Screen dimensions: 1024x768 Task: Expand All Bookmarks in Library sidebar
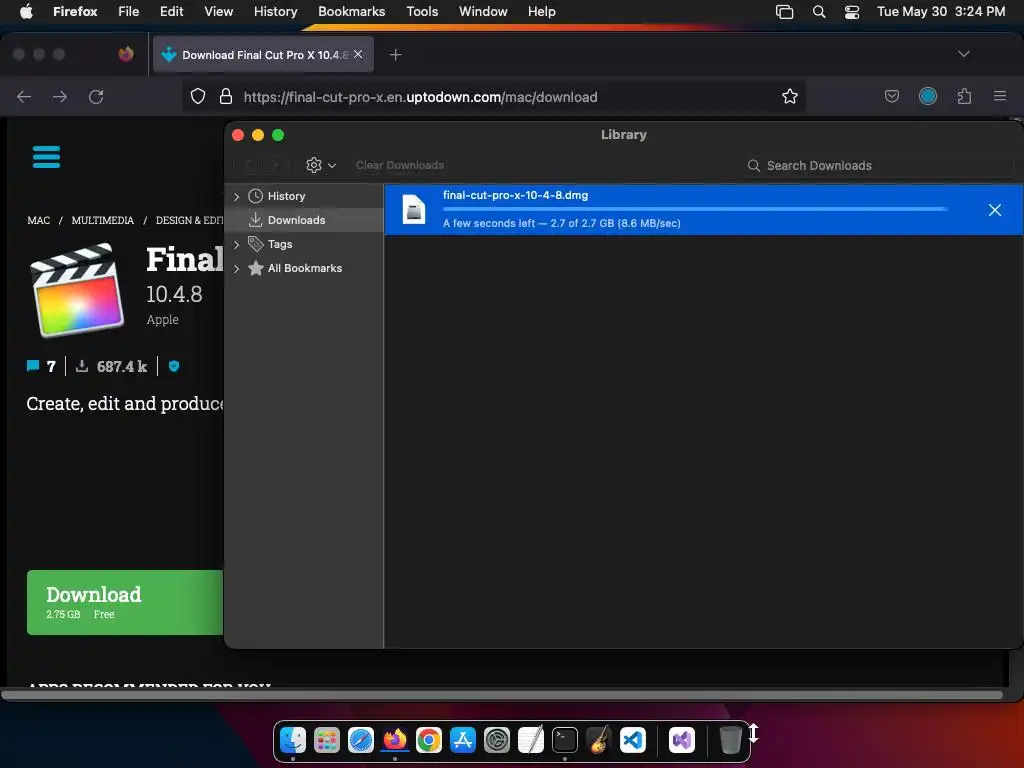pos(236,268)
